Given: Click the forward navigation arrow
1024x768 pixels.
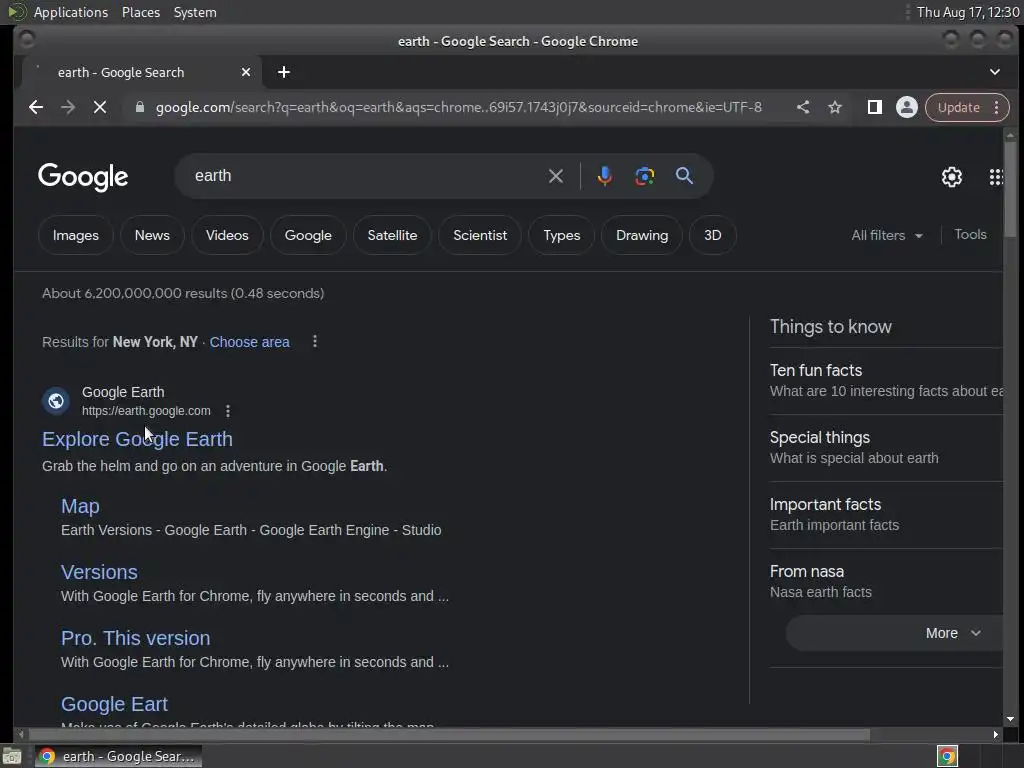Looking at the screenshot, I should 68,107.
